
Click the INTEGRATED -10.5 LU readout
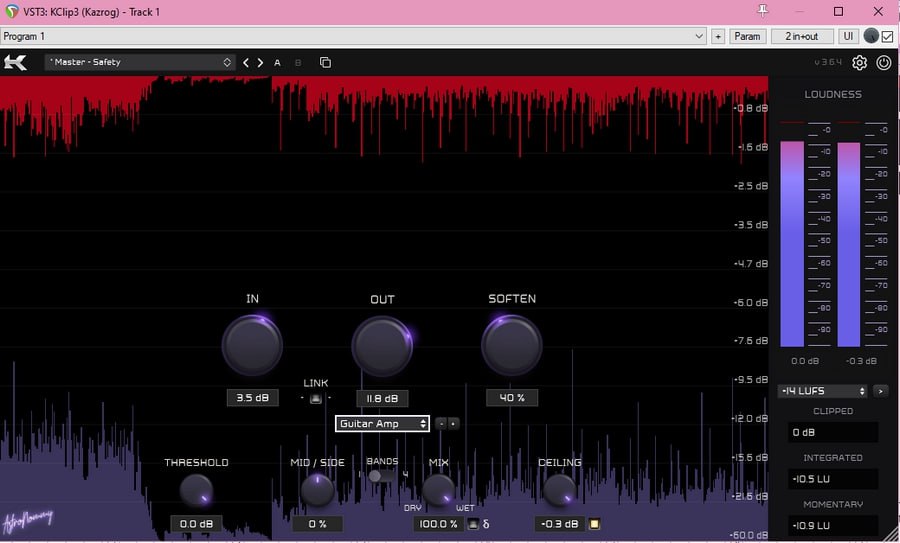(833, 479)
